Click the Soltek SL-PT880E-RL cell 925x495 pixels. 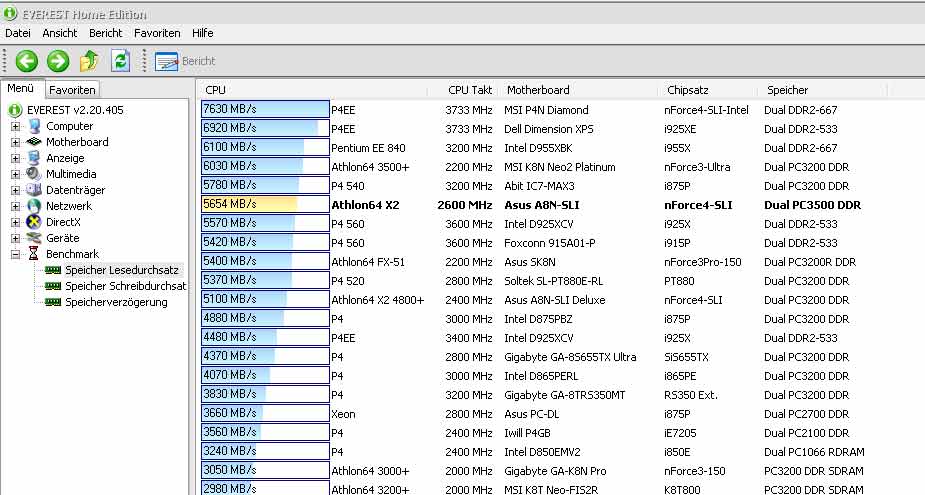click(553, 281)
